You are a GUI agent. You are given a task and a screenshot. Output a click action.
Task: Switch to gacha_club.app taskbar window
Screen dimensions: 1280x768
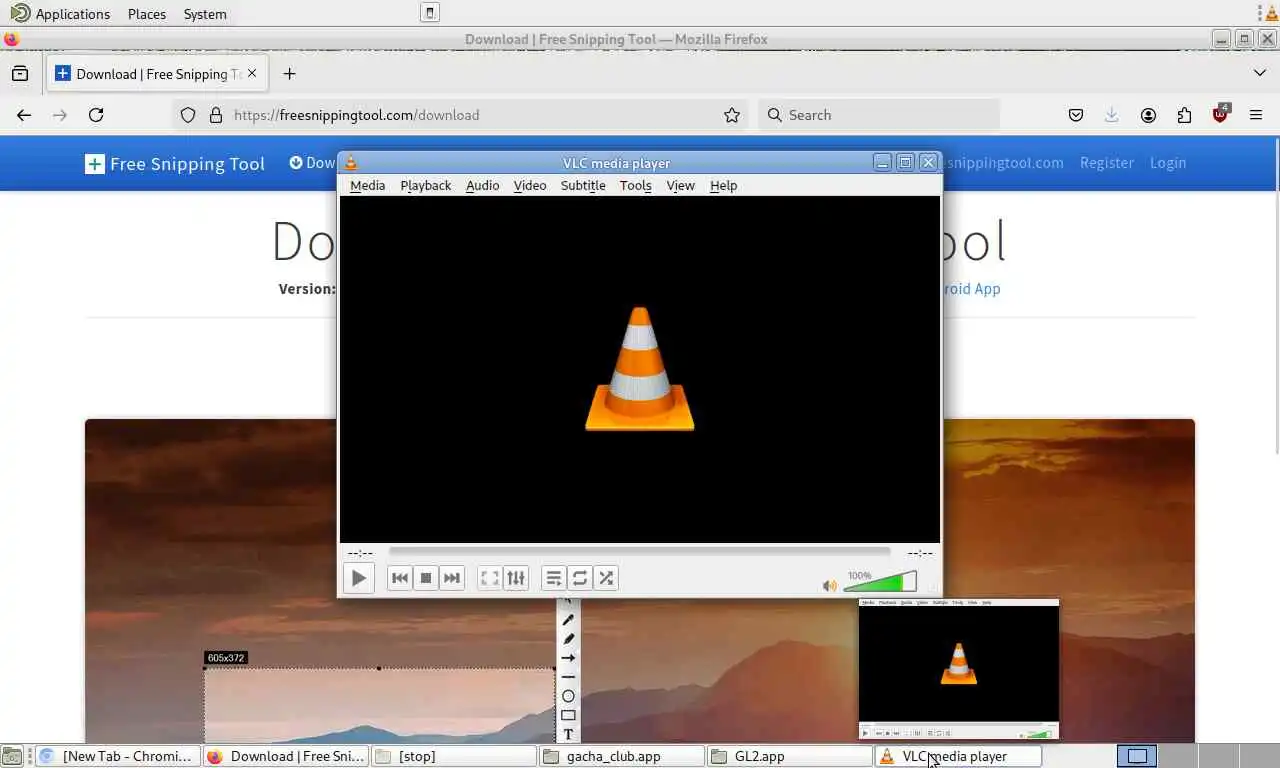tap(622, 756)
